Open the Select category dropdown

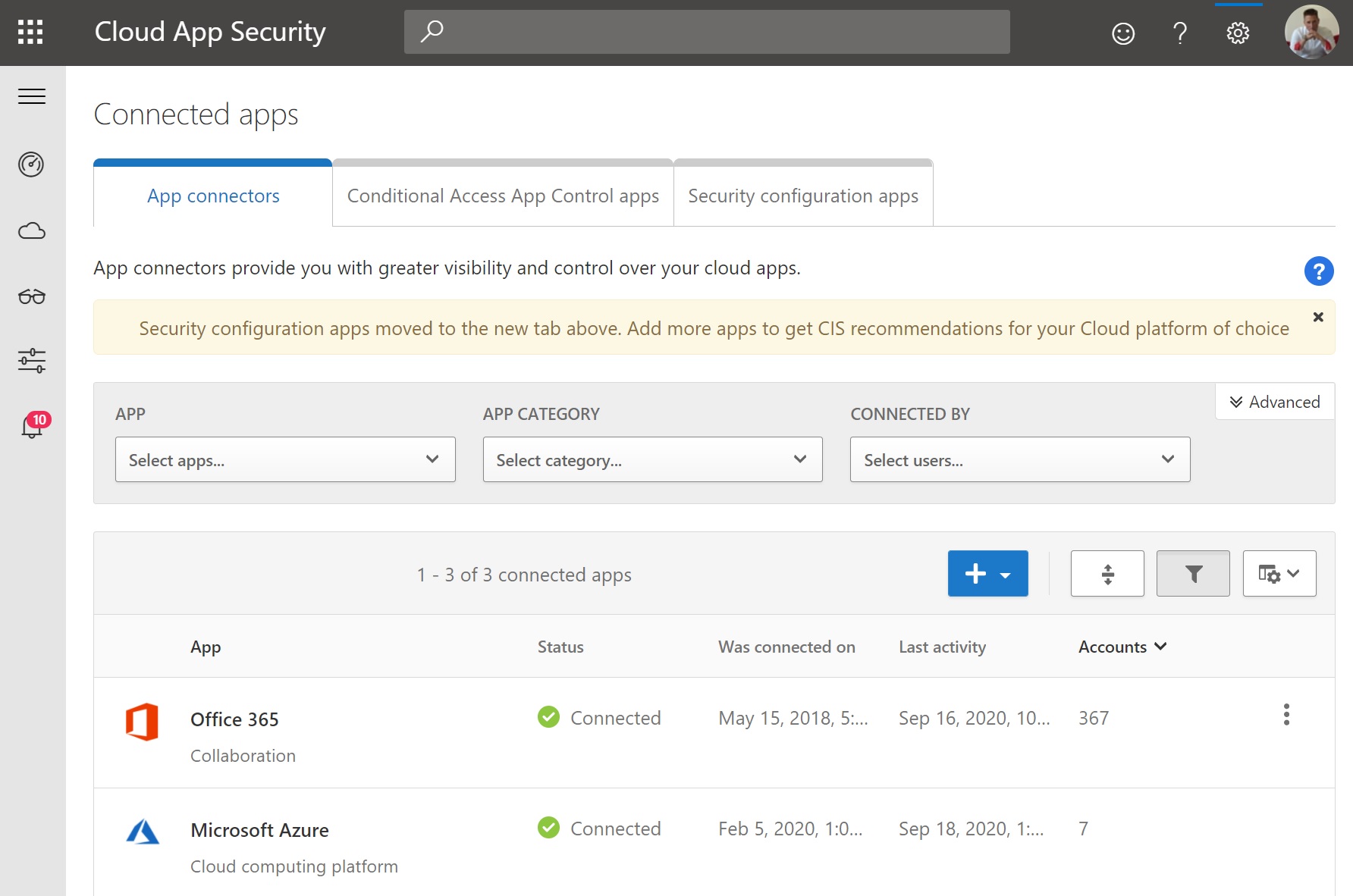click(651, 459)
